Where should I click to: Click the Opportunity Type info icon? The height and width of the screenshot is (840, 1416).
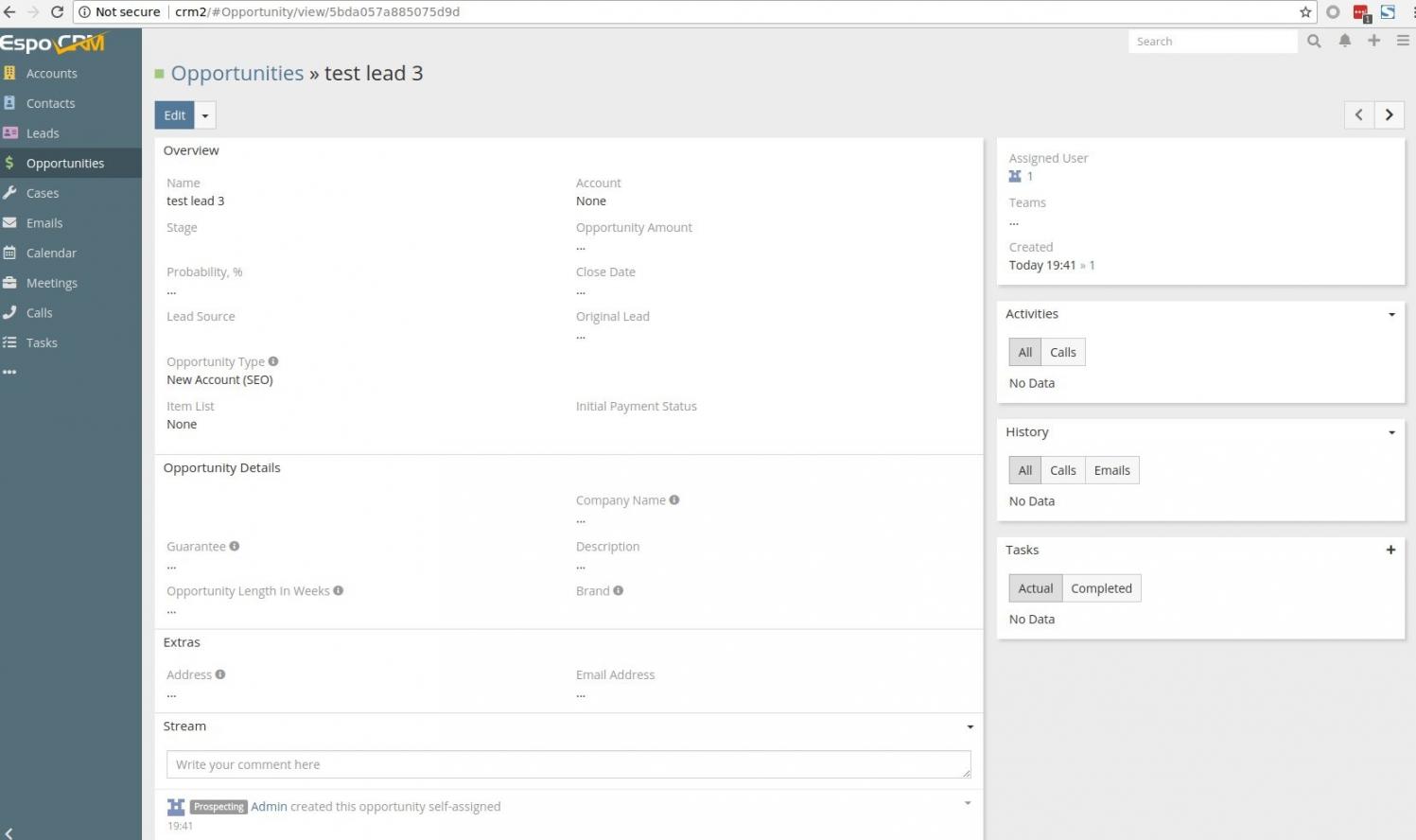tap(273, 361)
